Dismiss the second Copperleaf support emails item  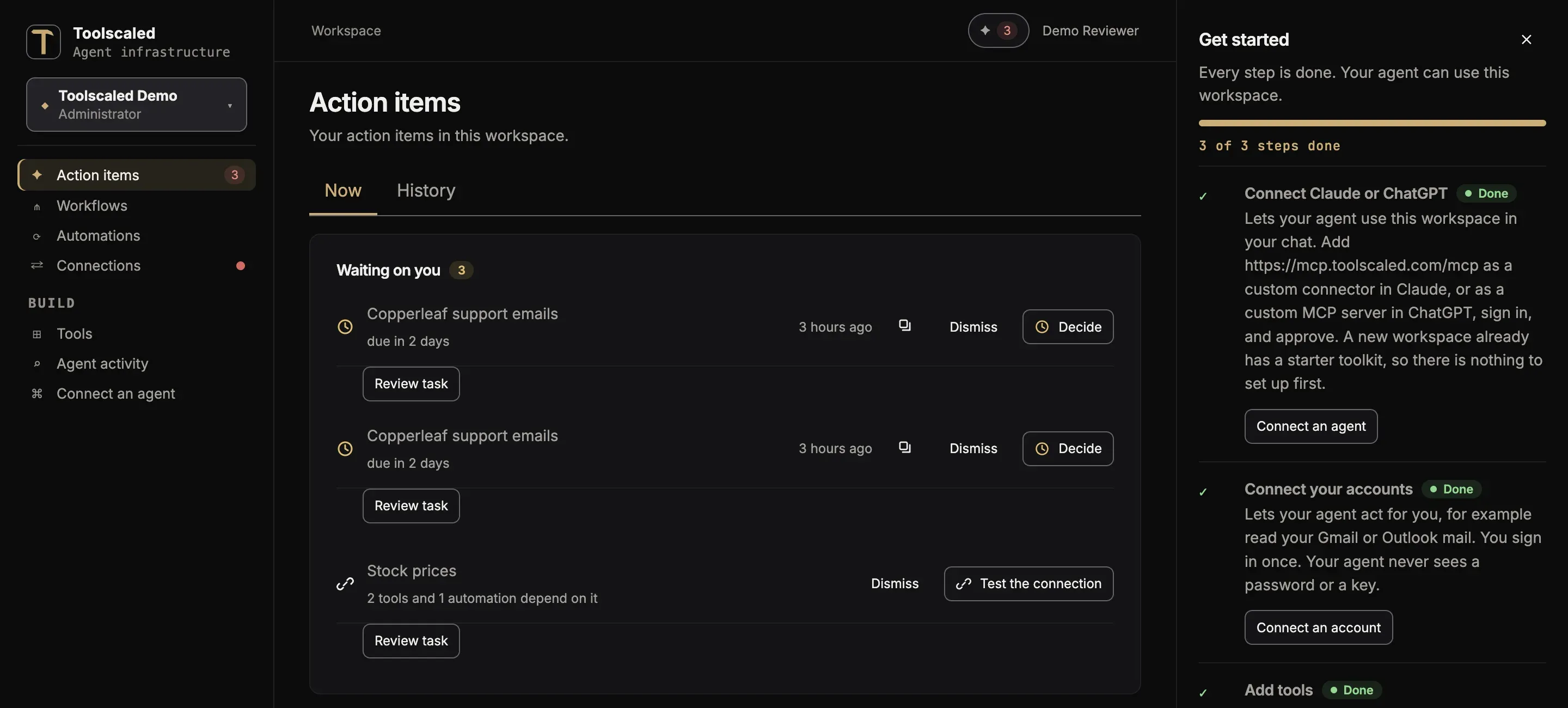click(x=973, y=449)
